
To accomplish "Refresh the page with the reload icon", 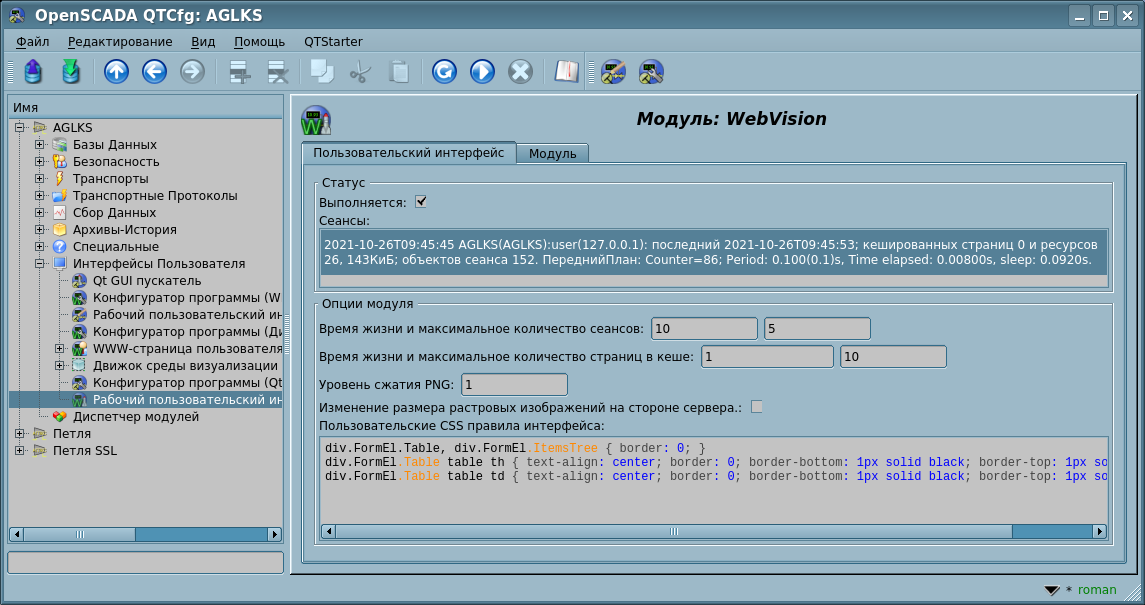I will pos(445,72).
